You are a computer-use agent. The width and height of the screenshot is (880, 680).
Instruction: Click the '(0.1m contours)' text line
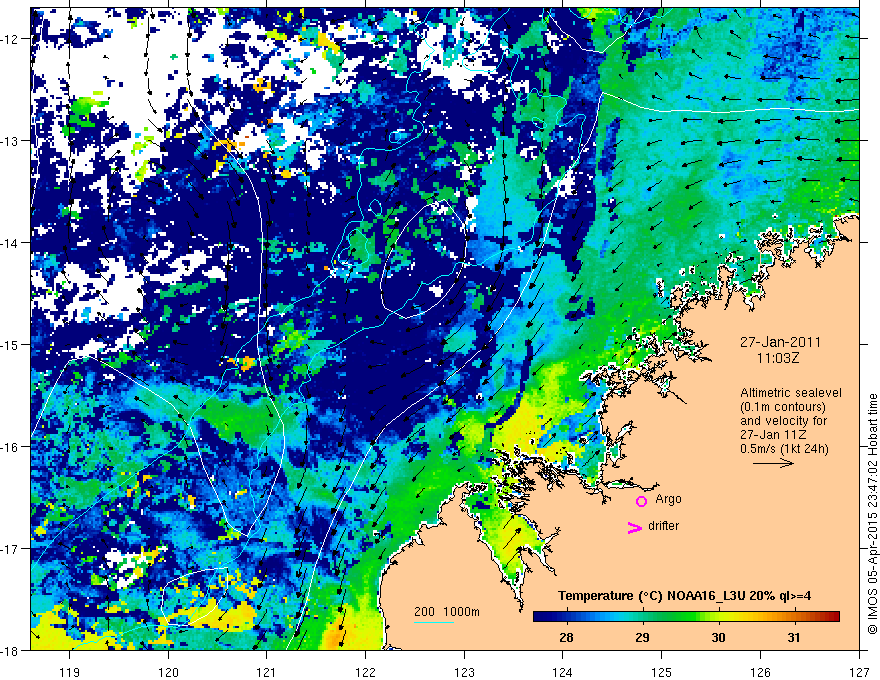point(782,407)
